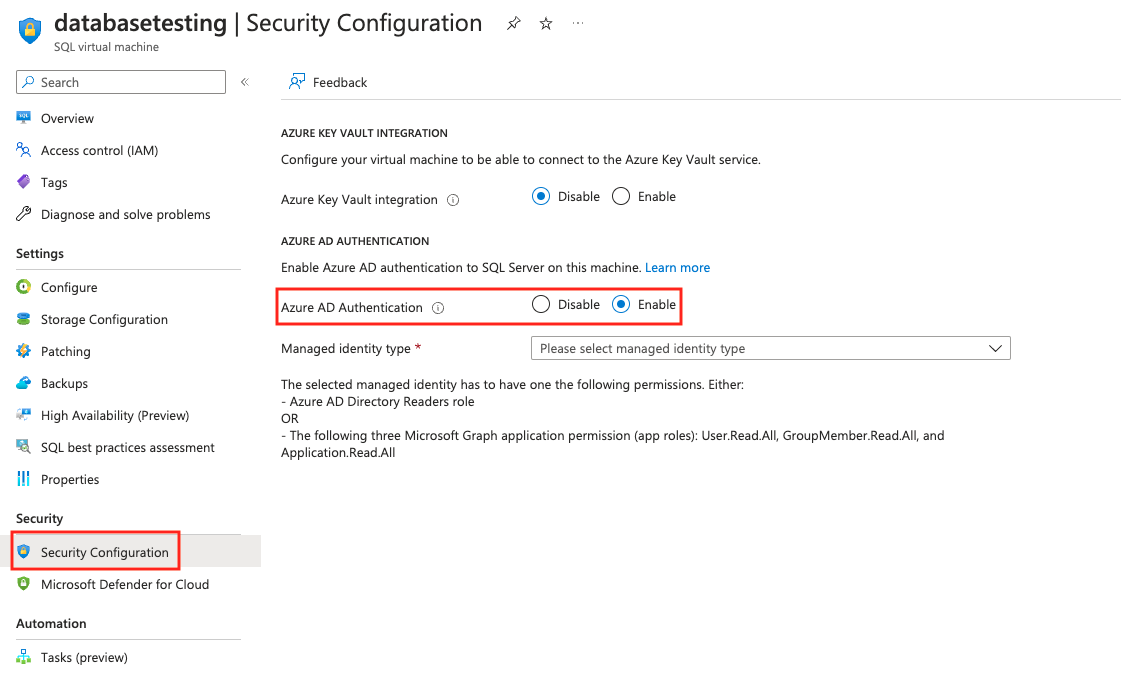
Task: Go to Storage Configuration in sidebar
Action: pos(104,319)
